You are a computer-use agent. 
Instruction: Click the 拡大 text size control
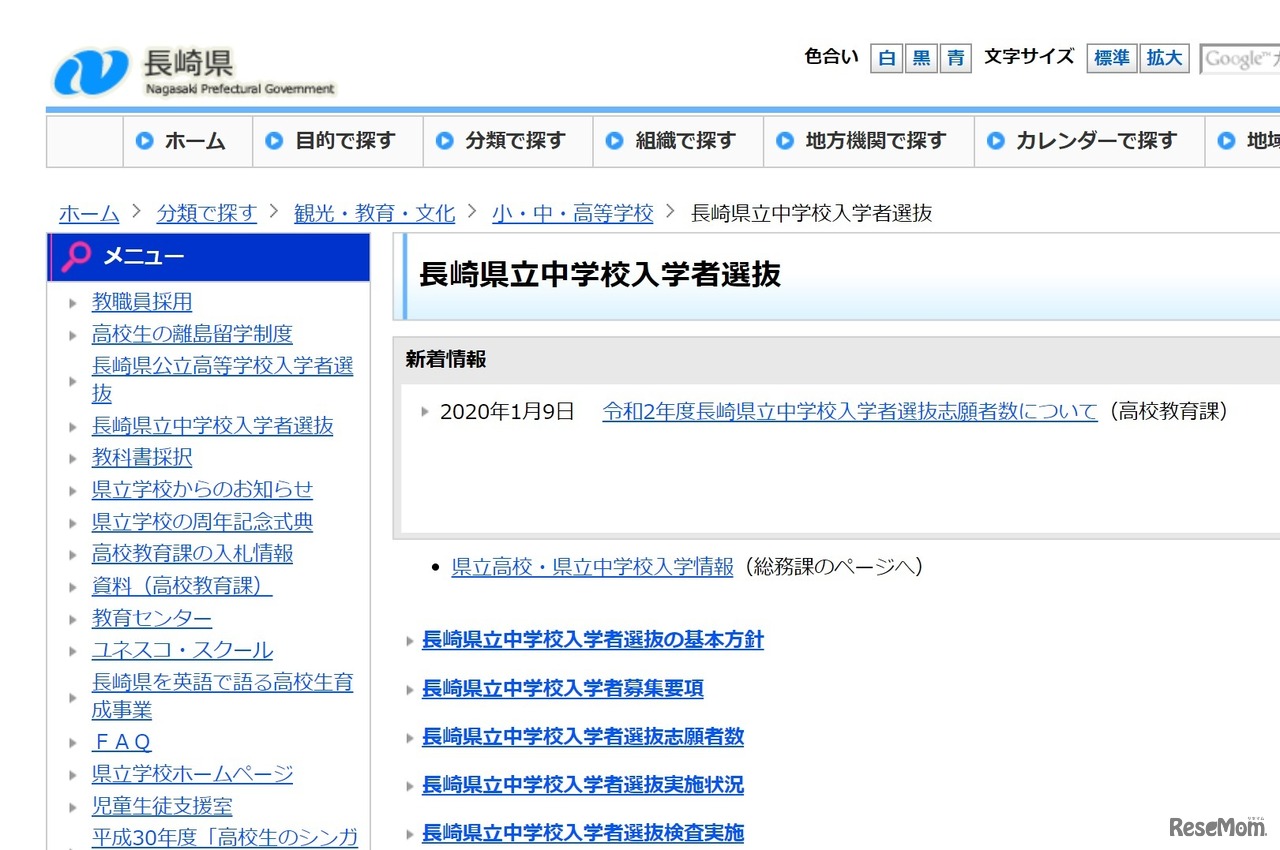(1164, 58)
